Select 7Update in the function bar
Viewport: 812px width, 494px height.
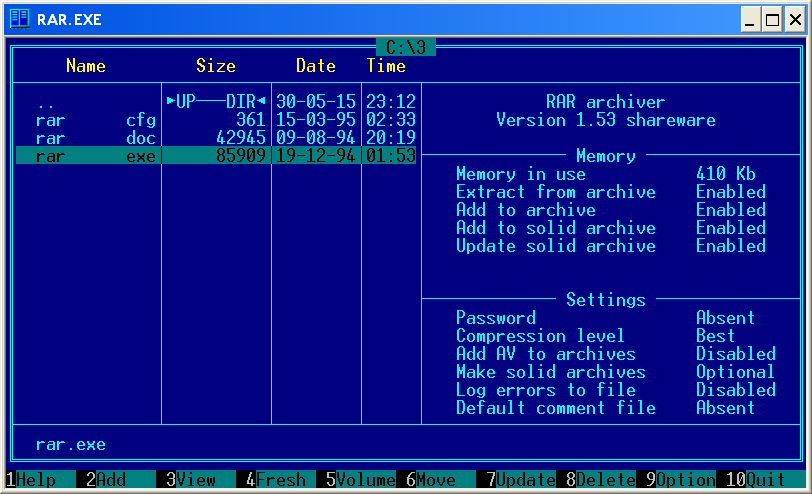tap(521, 480)
